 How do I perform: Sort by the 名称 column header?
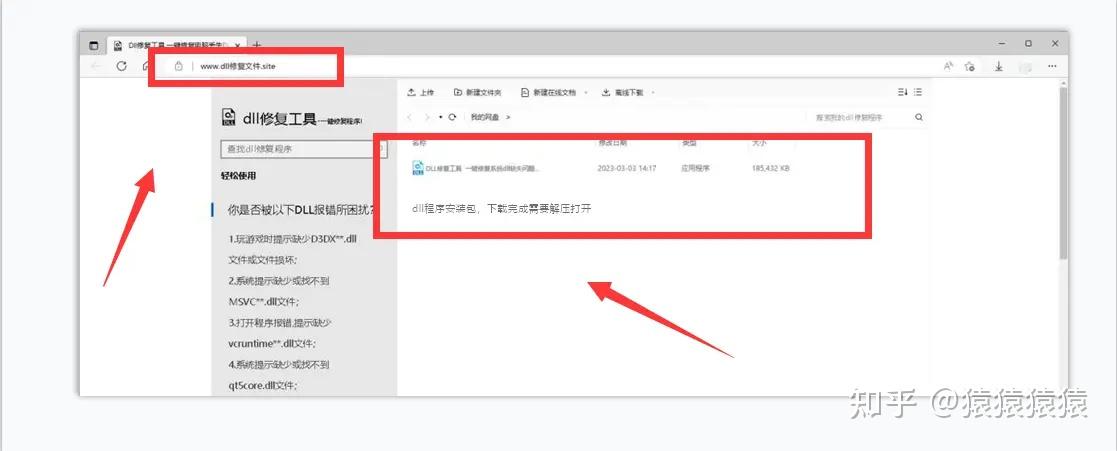point(420,143)
